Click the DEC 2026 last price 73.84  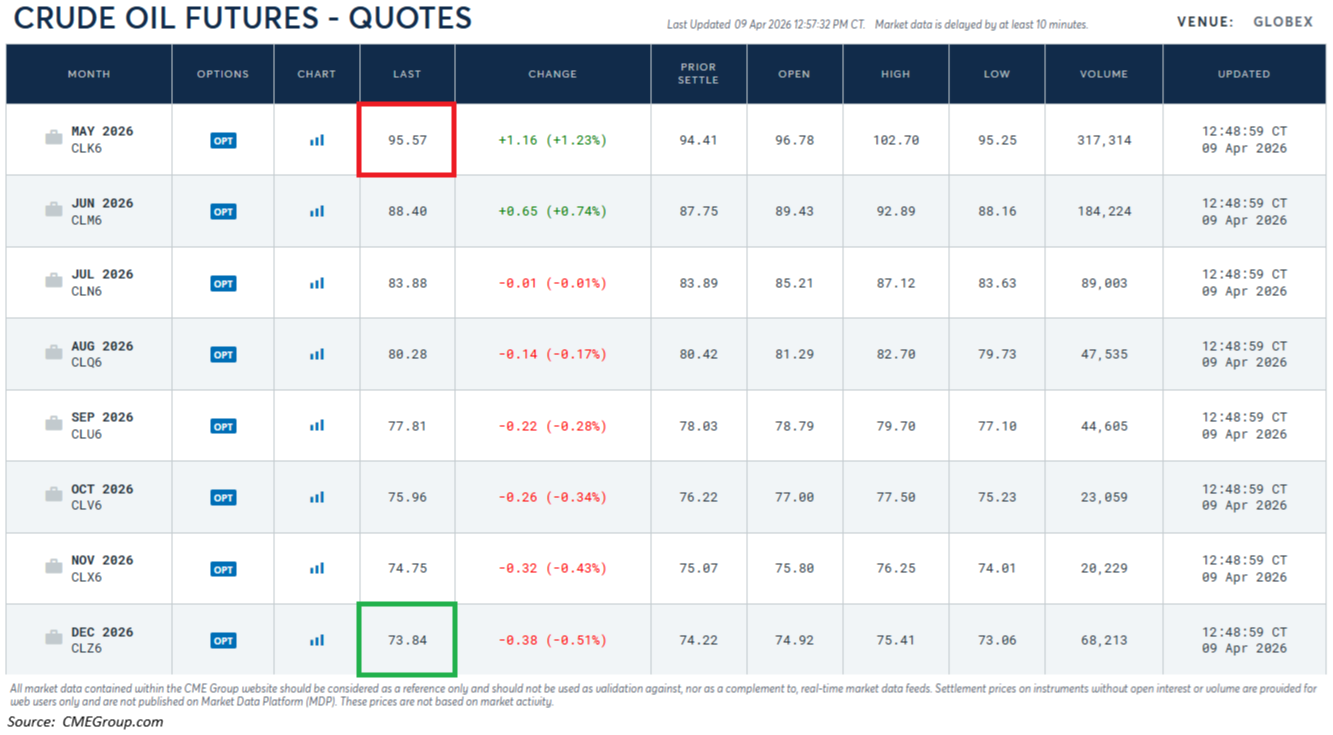407,640
